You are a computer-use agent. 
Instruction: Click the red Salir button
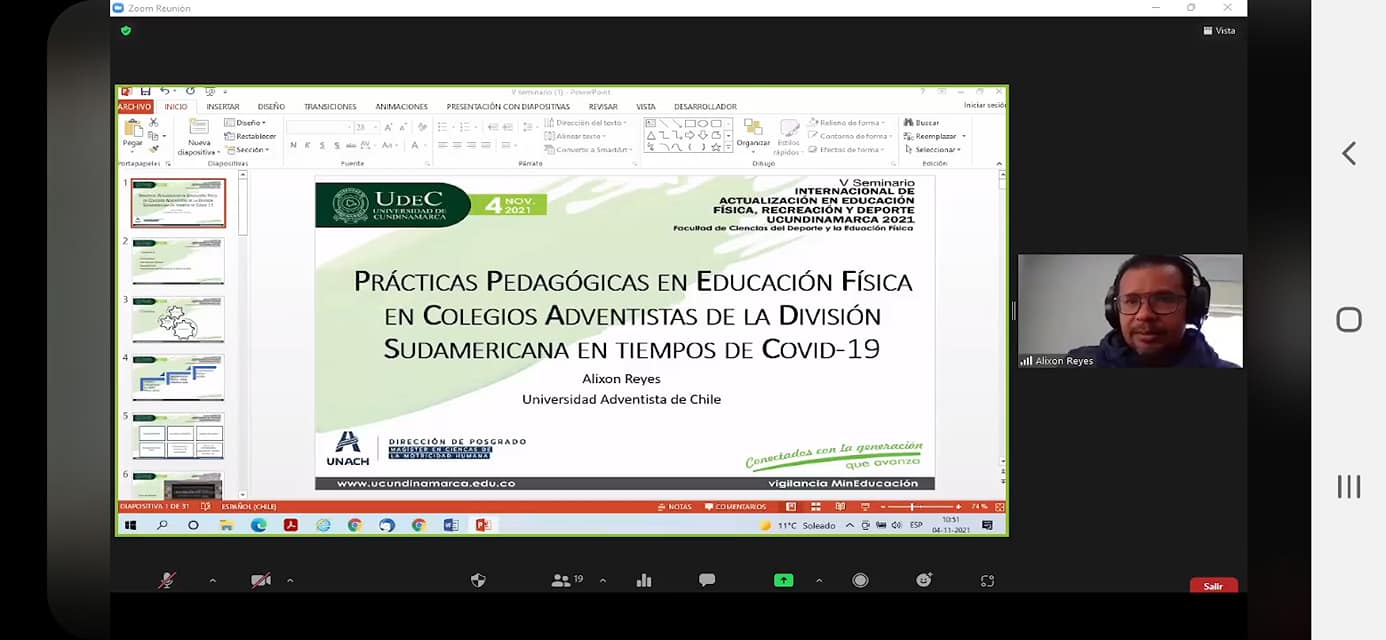1213,586
